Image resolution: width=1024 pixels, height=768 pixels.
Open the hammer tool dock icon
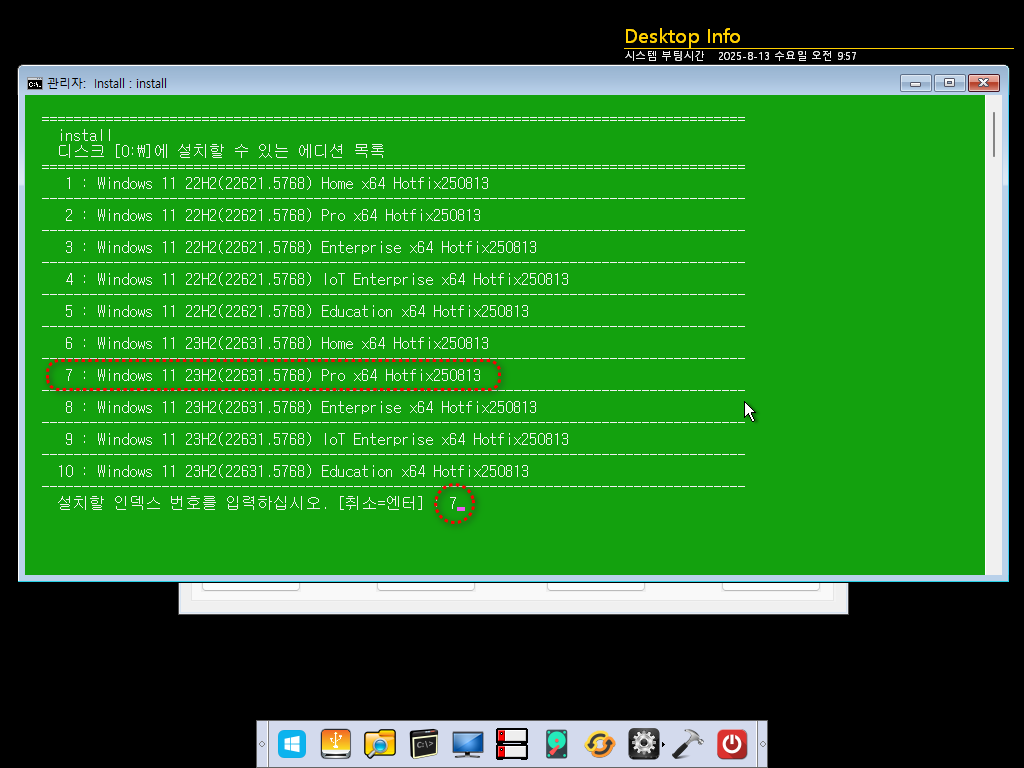pyautogui.click(x=688, y=744)
